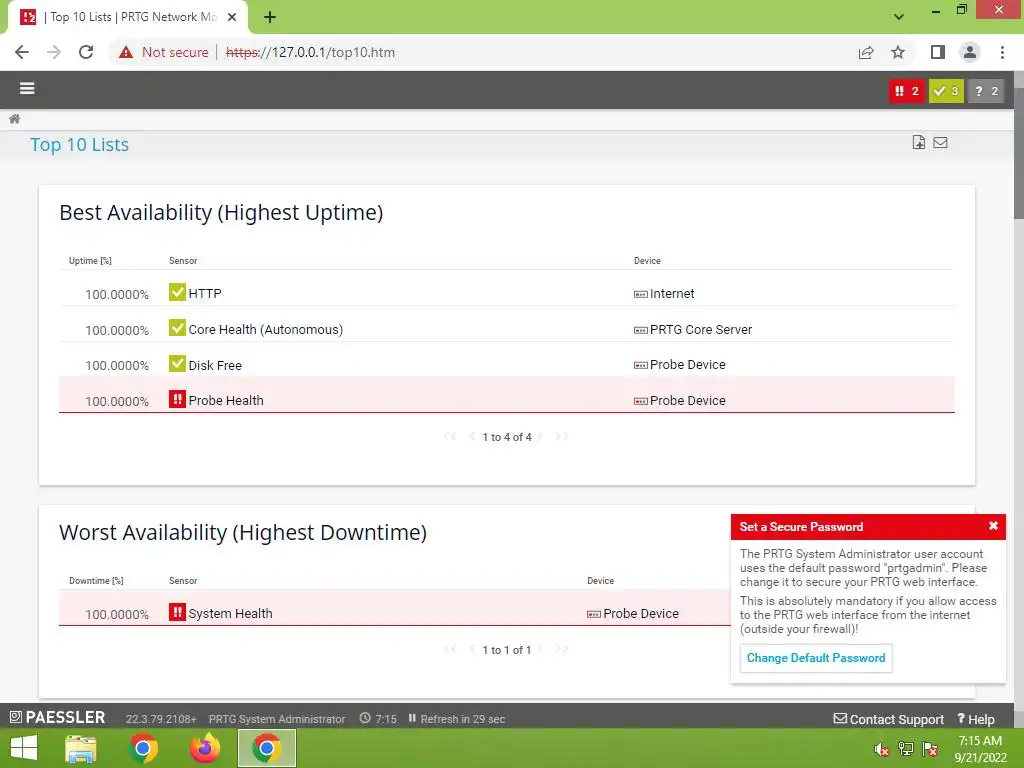
Task: Open the gray unknown-sensors counter showing 2
Action: 985,91
